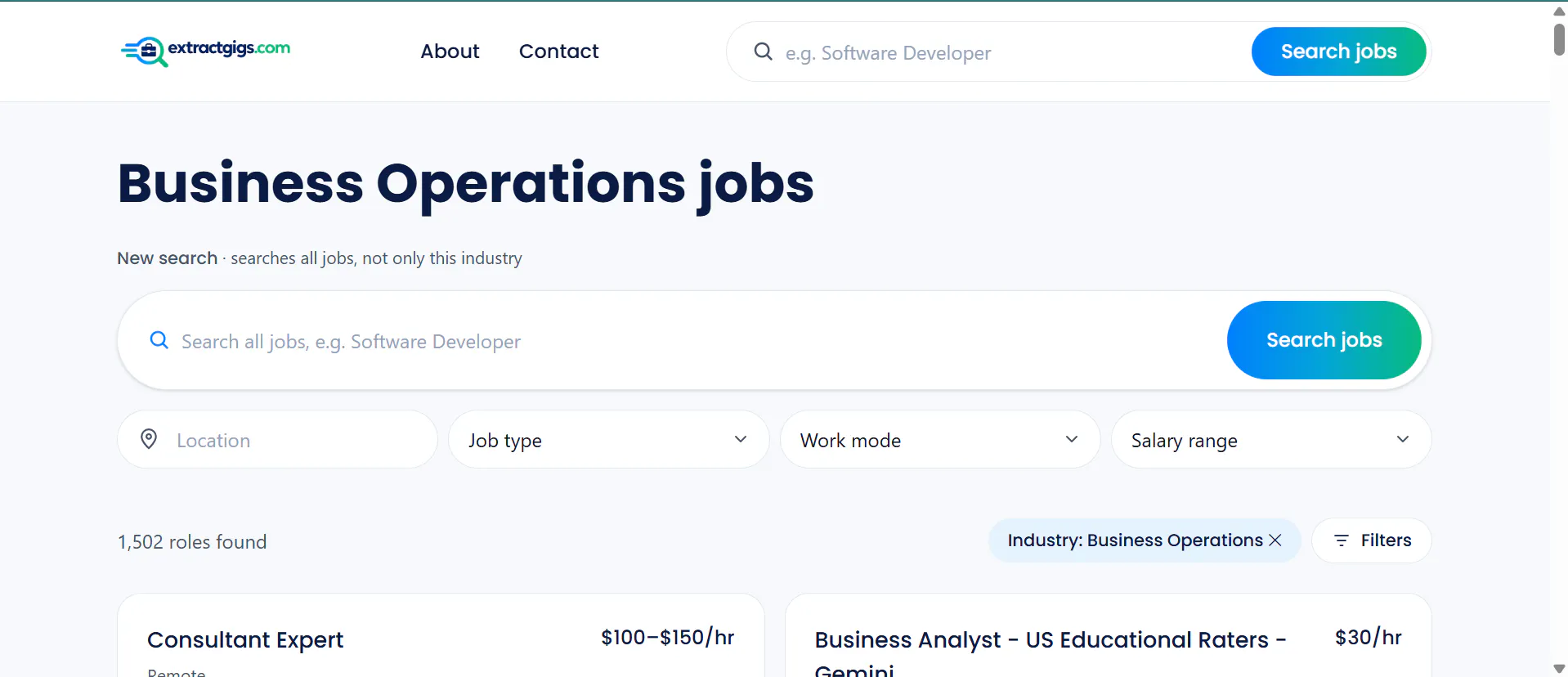This screenshot has height=677, width=1568.
Task: Expand the Work mode dropdown
Action: [x=940, y=439]
